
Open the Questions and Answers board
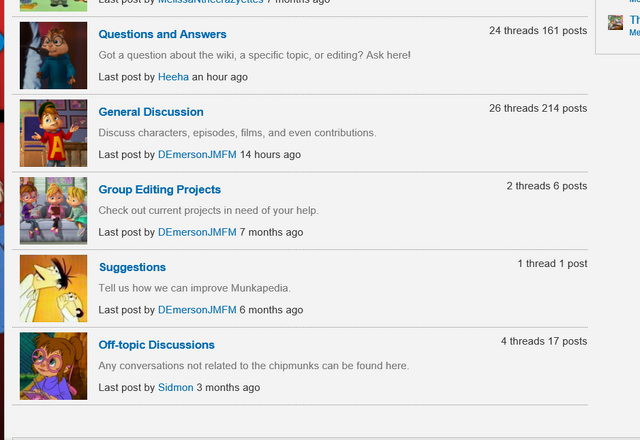[x=162, y=34]
